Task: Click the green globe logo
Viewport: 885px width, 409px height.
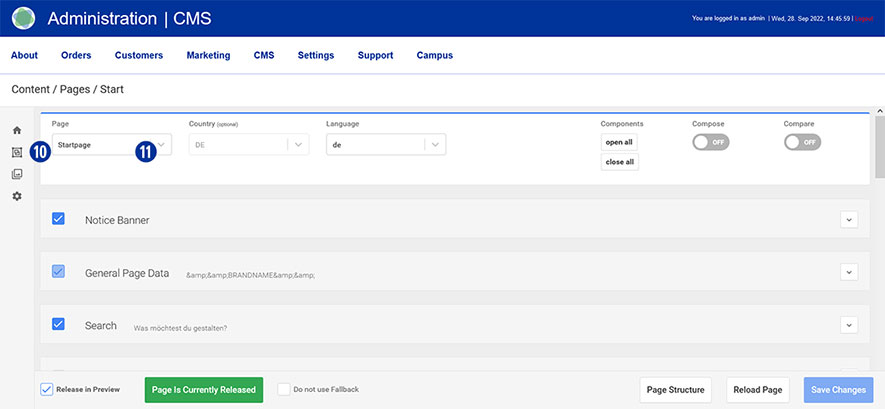Action: click(x=23, y=18)
